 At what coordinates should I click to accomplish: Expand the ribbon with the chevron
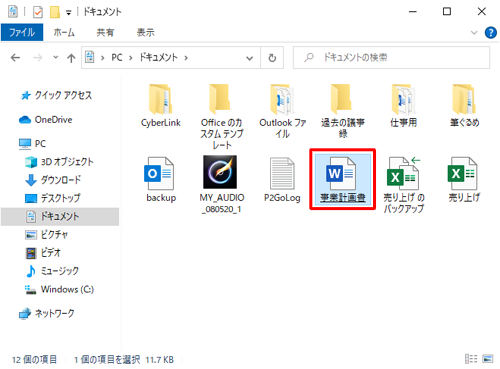pyautogui.click(x=474, y=33)
